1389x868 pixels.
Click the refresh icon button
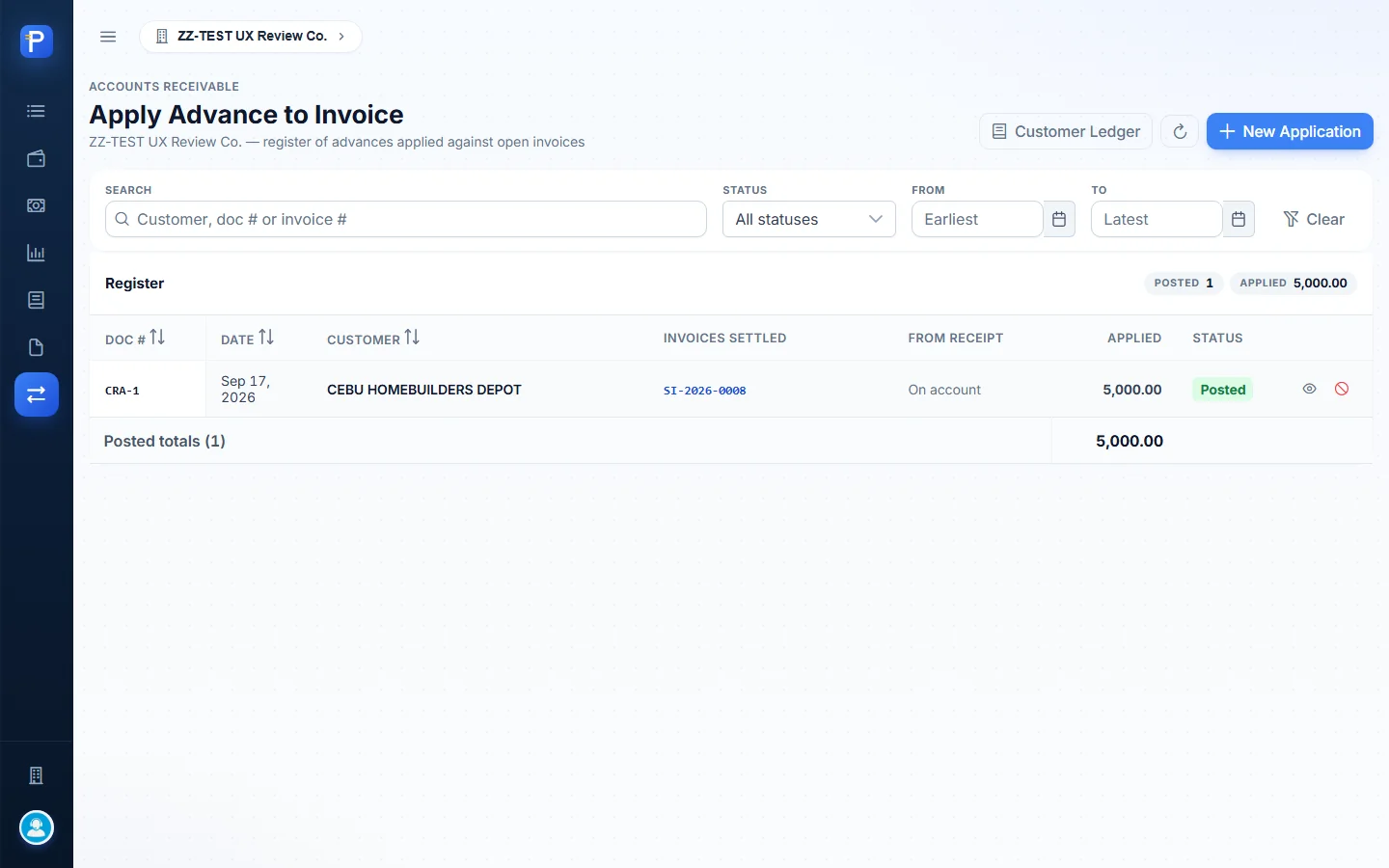click(x=1180, y=131)
